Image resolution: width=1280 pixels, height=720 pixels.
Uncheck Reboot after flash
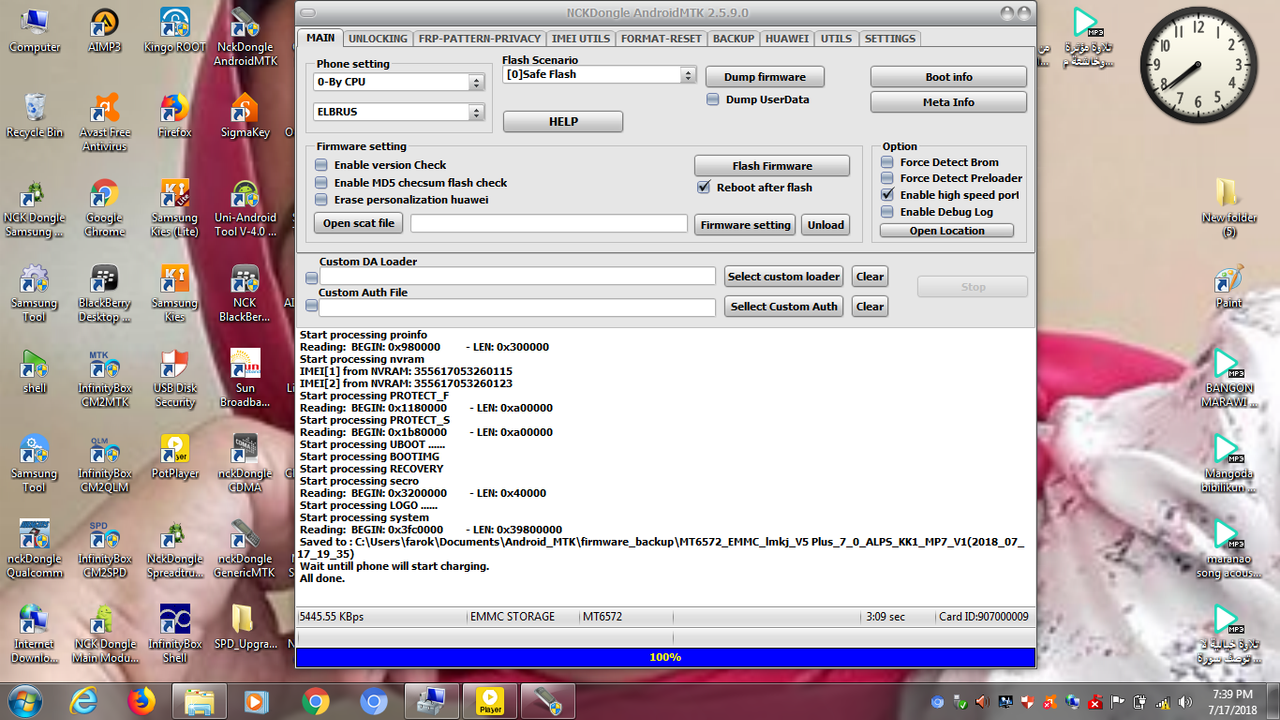[x=703, y=187]
